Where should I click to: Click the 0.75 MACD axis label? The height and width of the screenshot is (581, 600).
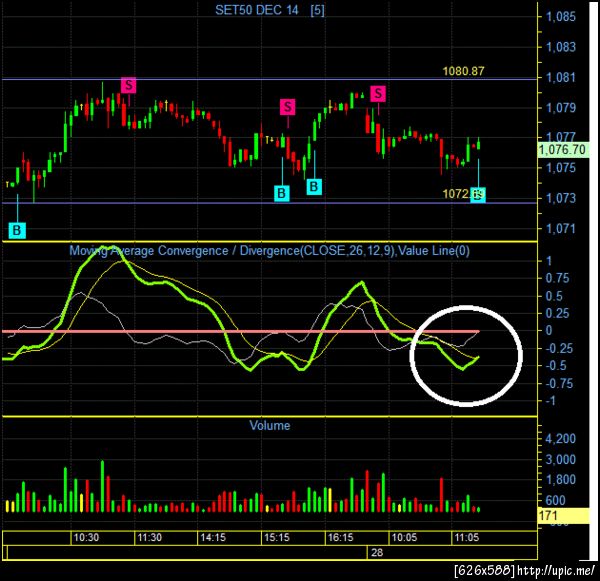[x=558, y=278]
